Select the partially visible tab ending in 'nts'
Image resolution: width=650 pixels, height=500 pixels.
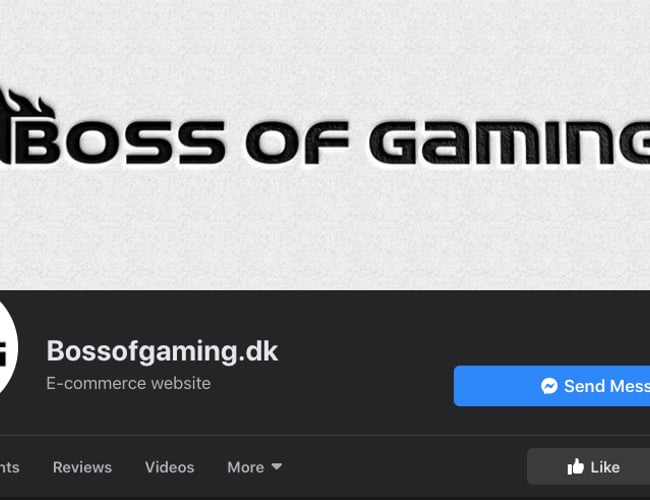(10, 467)
